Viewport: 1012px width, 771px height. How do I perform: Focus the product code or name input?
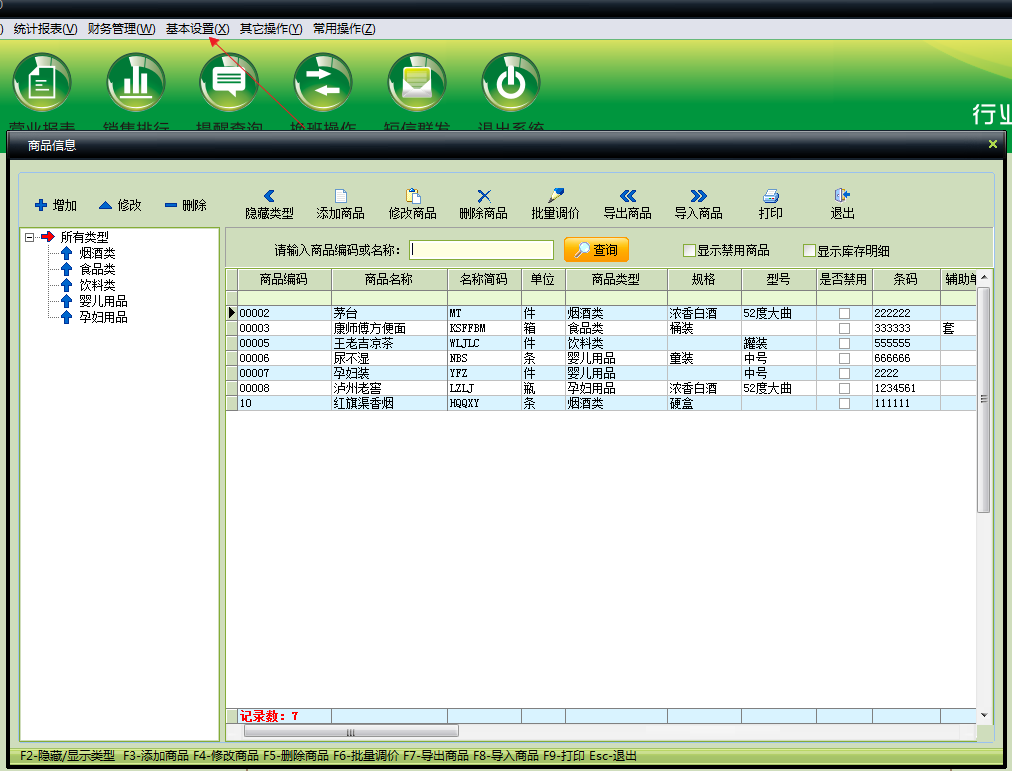[481, 250]
